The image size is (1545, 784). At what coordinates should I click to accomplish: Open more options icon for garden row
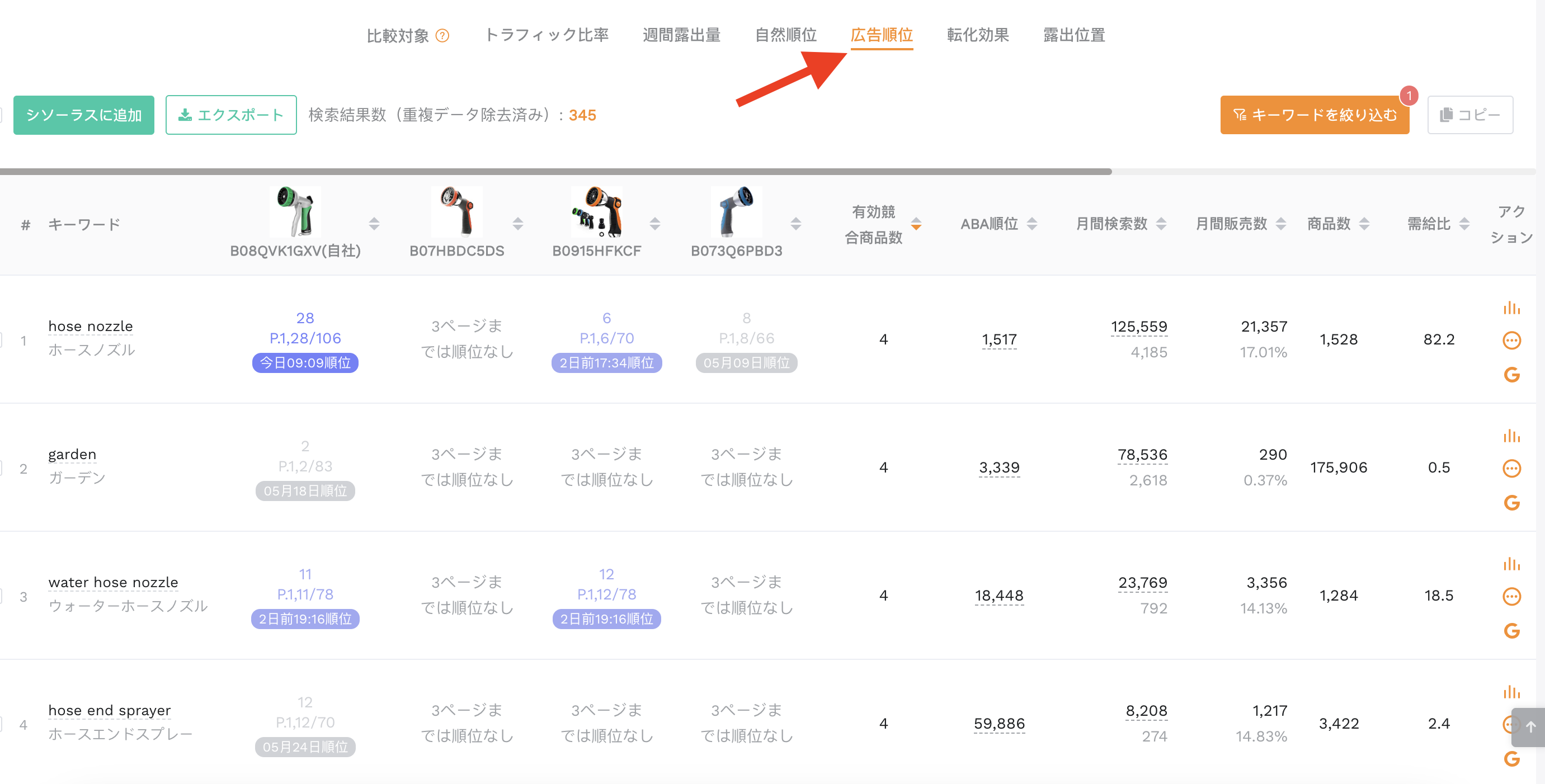pos(1511,468)
